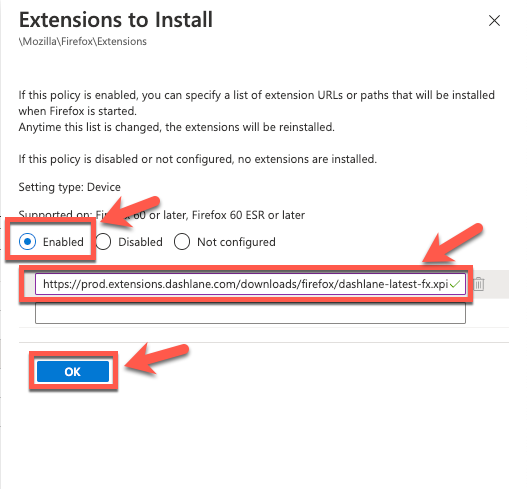Select the Enabled radio button
527x489 pixels.
point(27,242)
